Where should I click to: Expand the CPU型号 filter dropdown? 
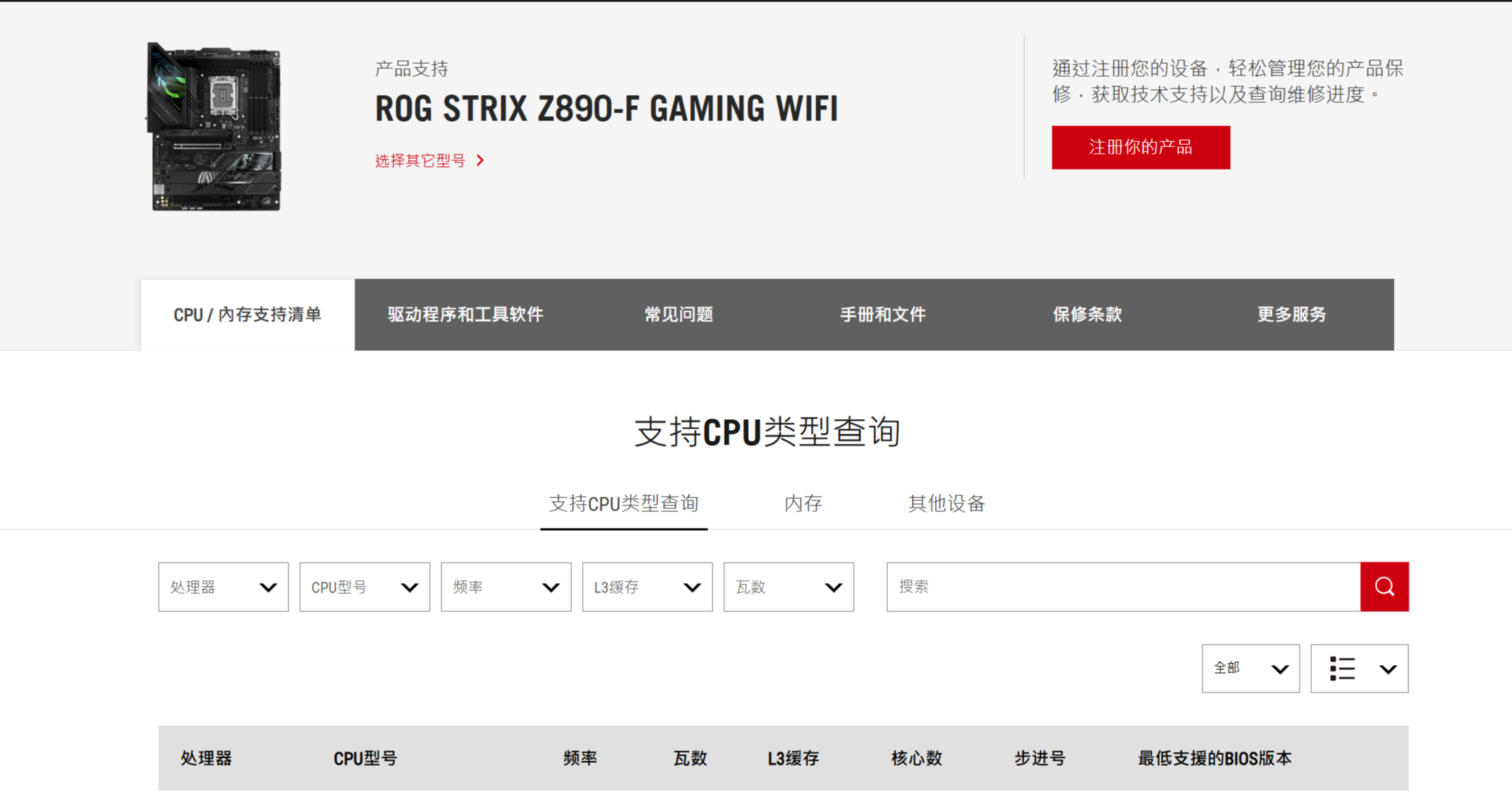365,587
